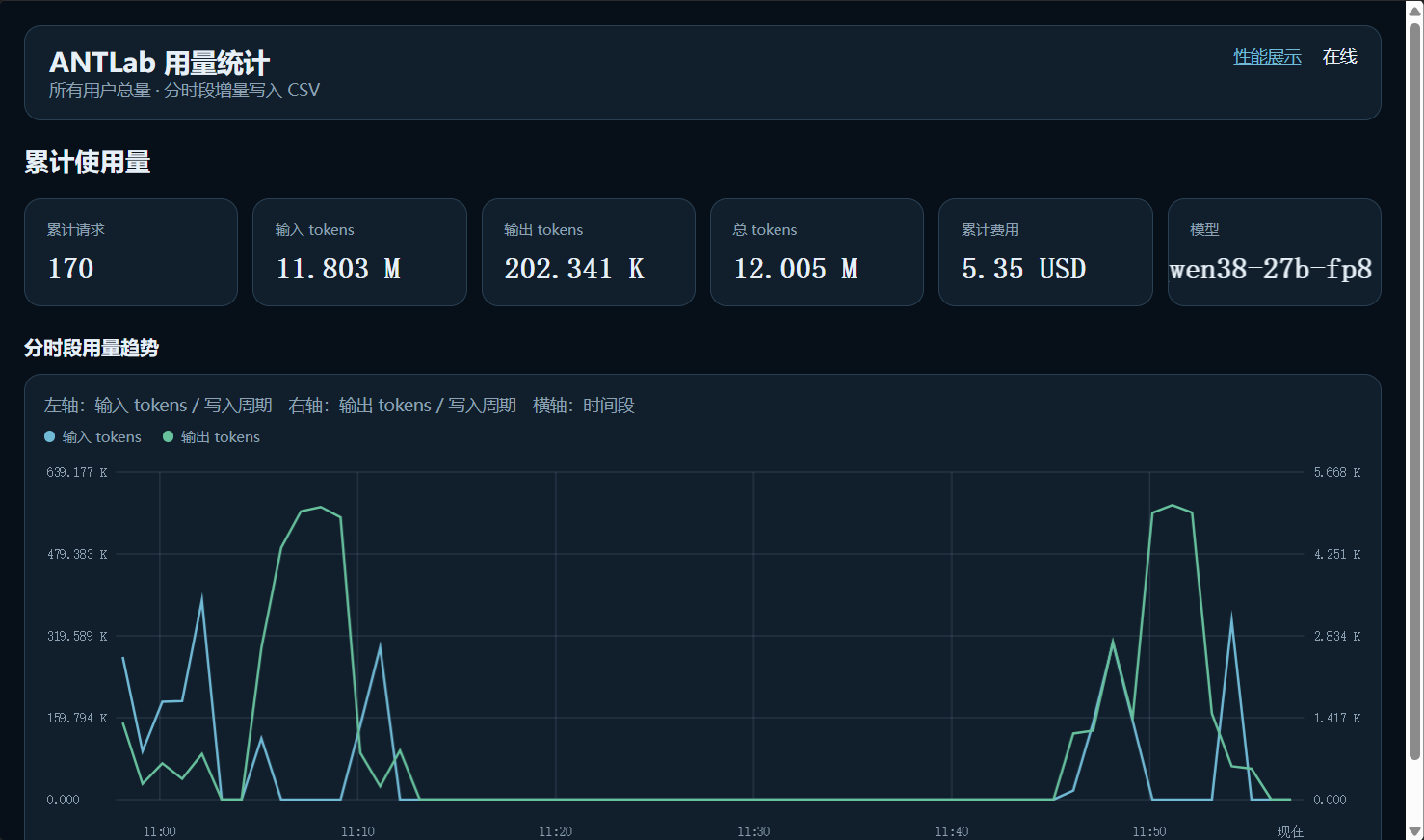This screenshot has height=840, width=1424.
Task: Select the 202.341 K value
Action: pos(574,269)
